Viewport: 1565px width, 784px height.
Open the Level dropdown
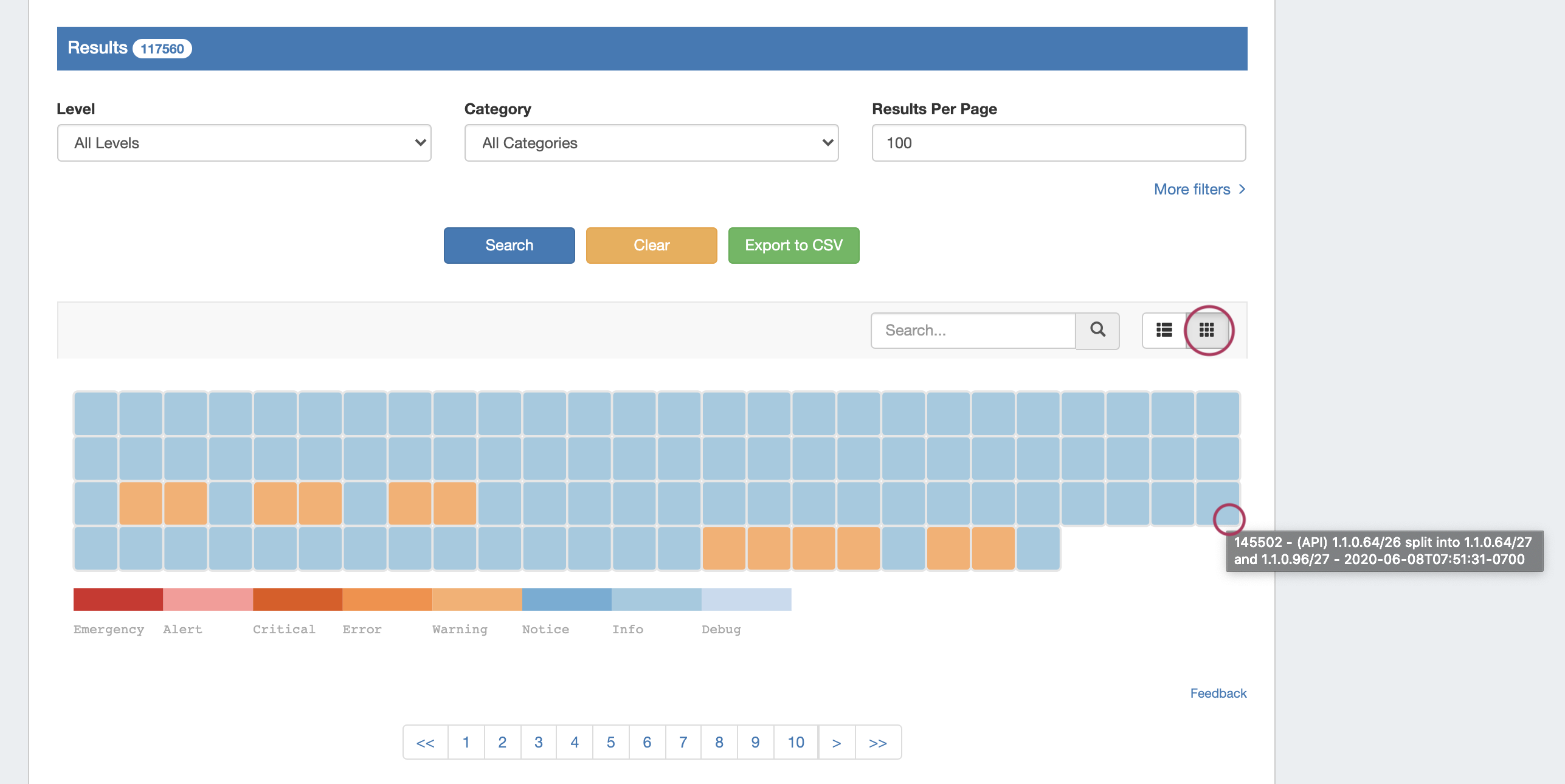click(244, 143)
